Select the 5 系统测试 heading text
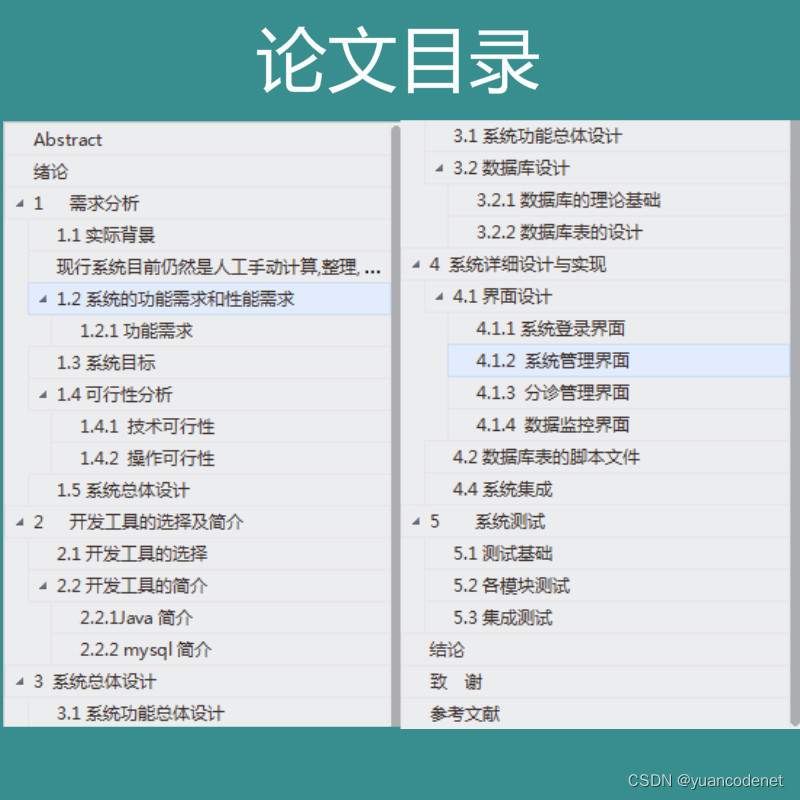 coord(487,521)
